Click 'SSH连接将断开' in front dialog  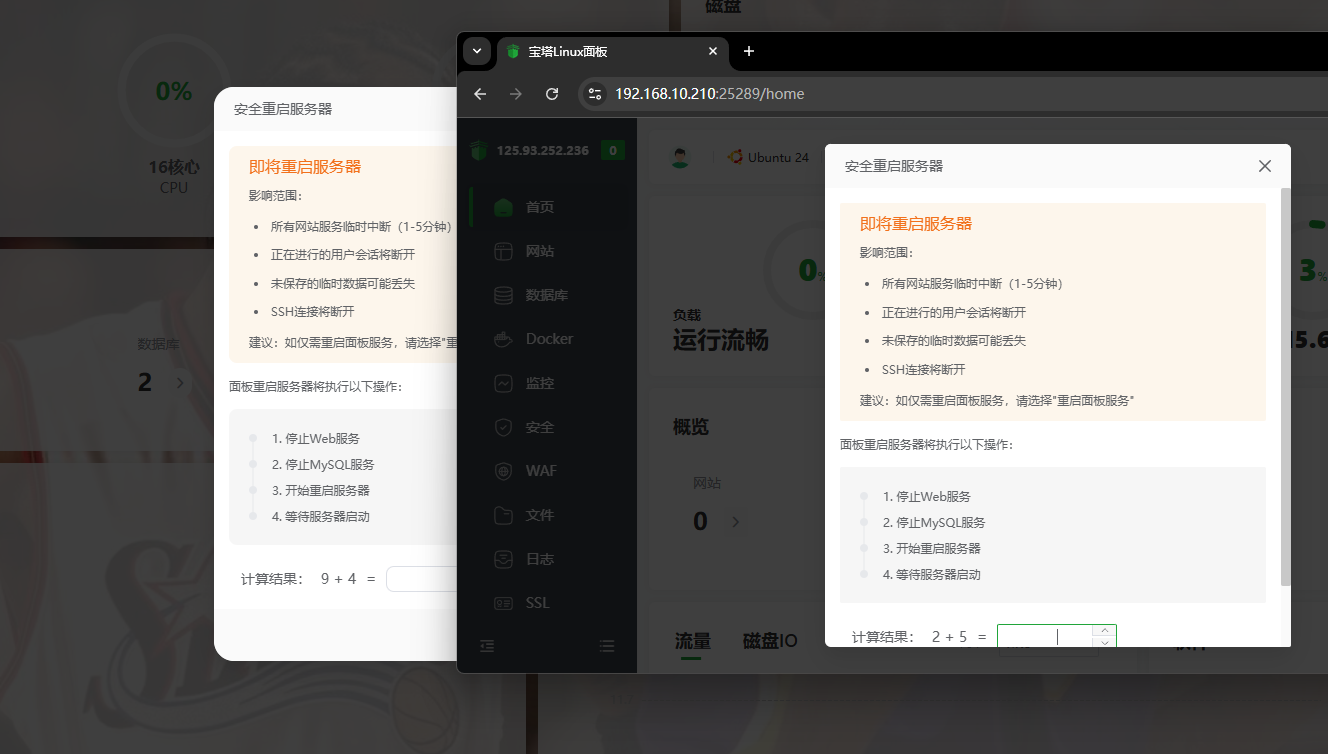924,369
